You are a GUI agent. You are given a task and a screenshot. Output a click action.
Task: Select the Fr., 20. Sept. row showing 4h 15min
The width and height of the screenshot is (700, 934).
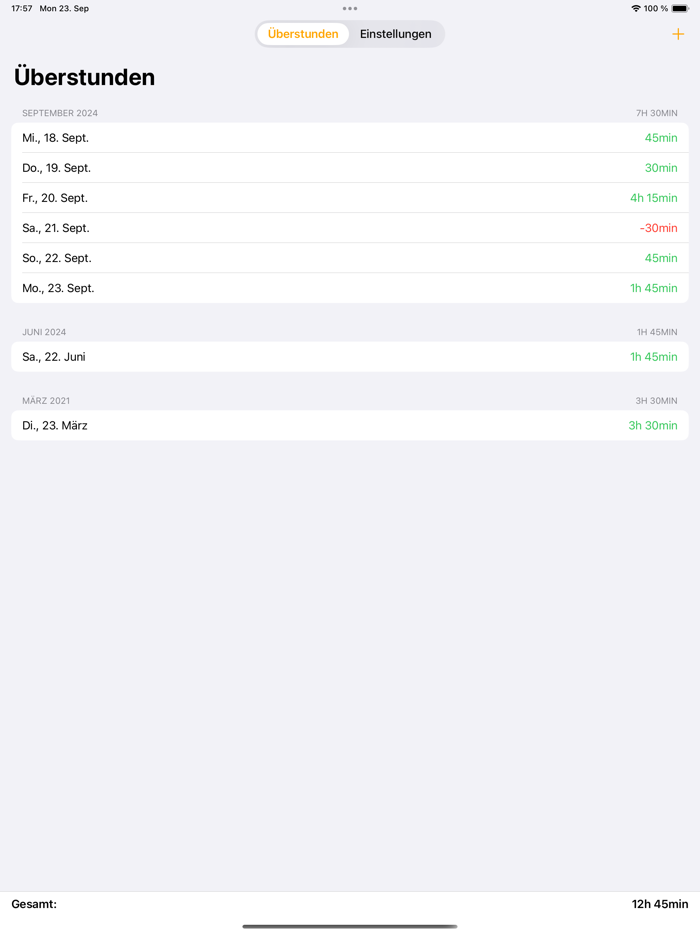pos(350,197)
